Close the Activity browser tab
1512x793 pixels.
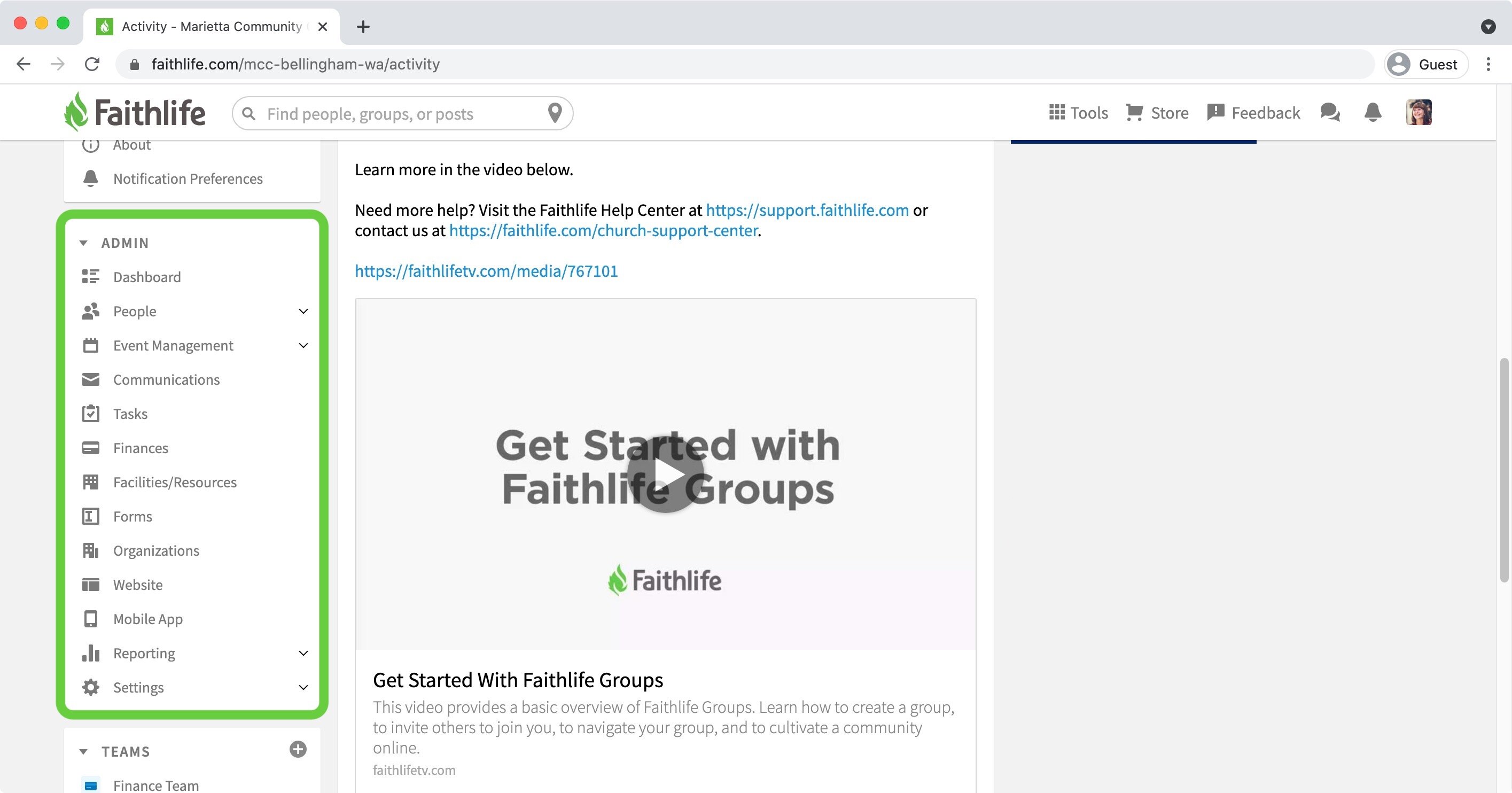tap(322, 26)
